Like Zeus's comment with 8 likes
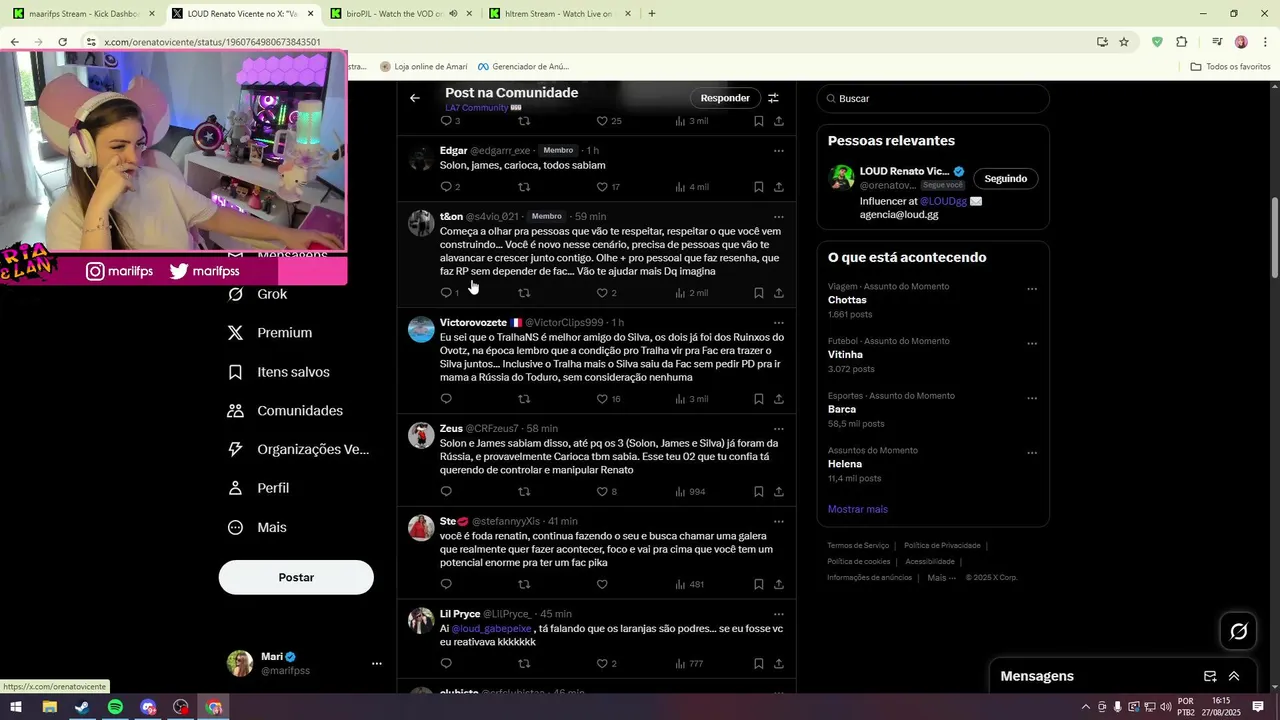1280x720 pixels. pos(602,492)
